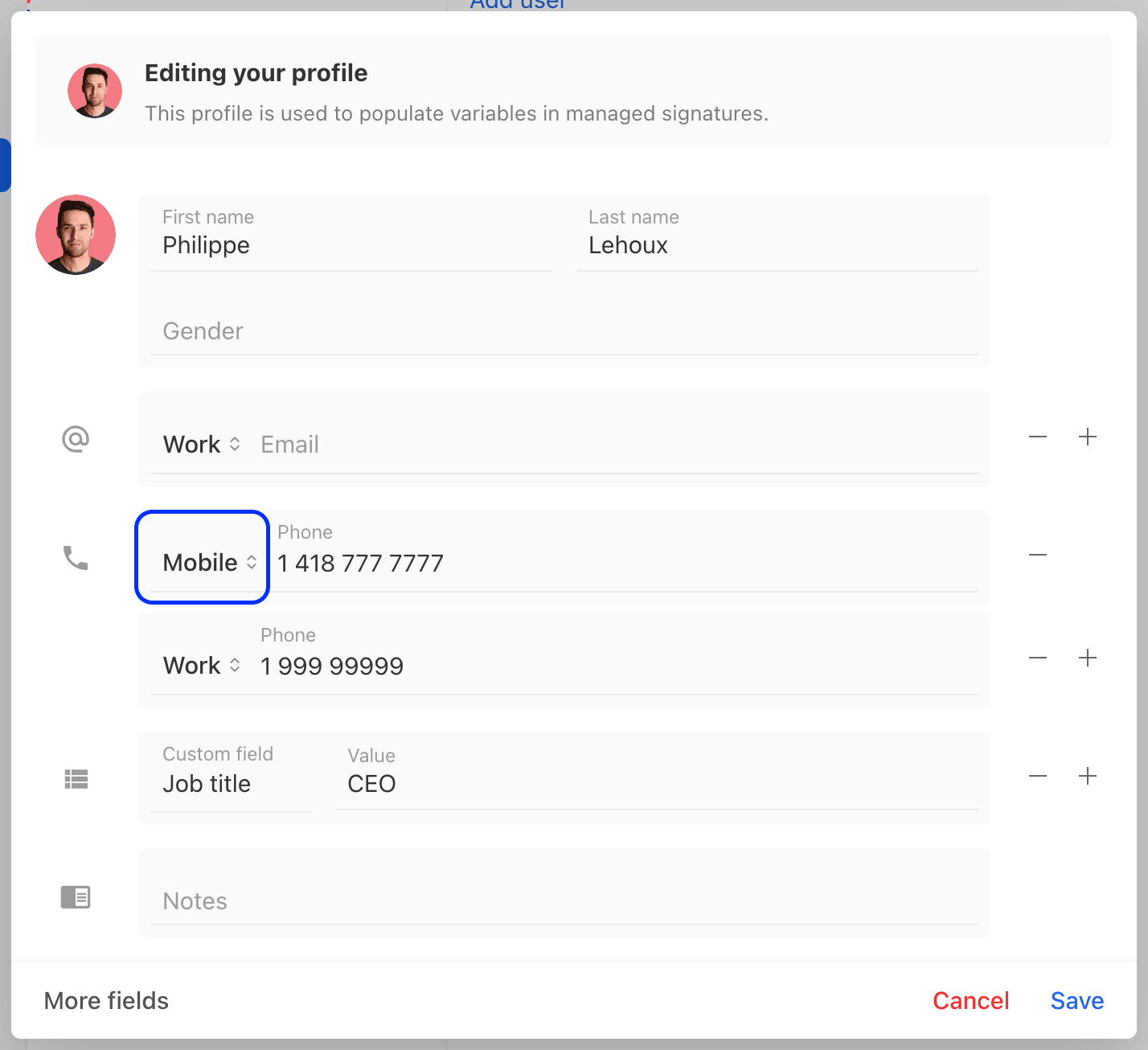
Task: Click the managed signatures description text
Action: (457, 113)
